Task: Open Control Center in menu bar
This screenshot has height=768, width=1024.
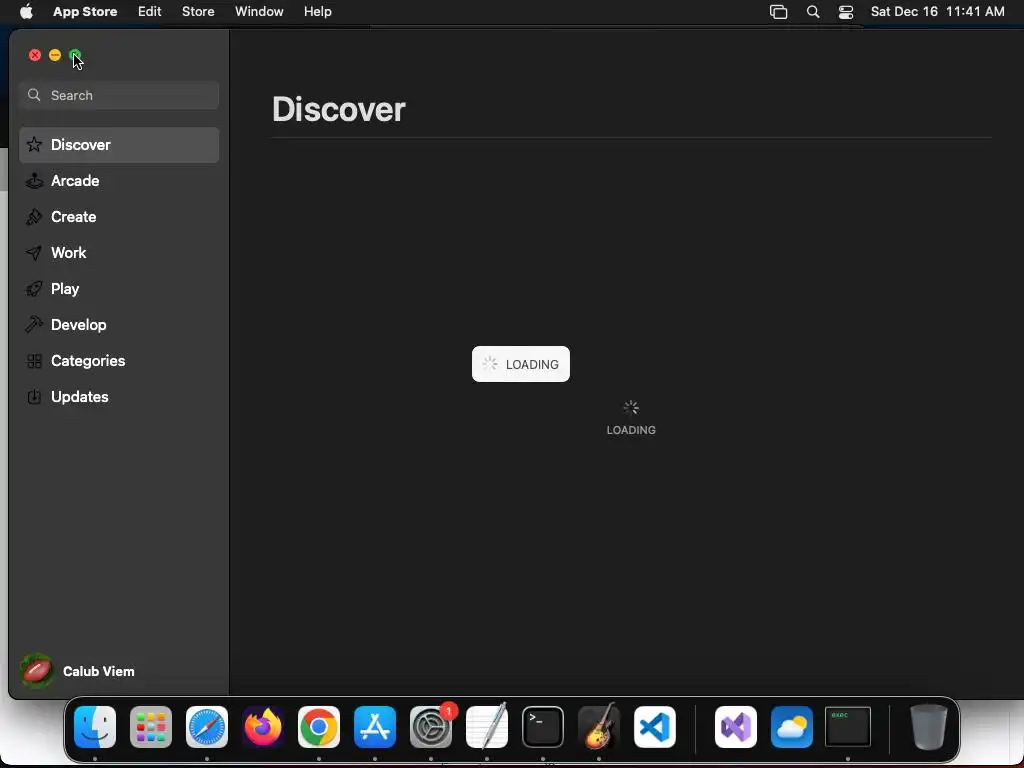Action: click(x=846, y=12)
